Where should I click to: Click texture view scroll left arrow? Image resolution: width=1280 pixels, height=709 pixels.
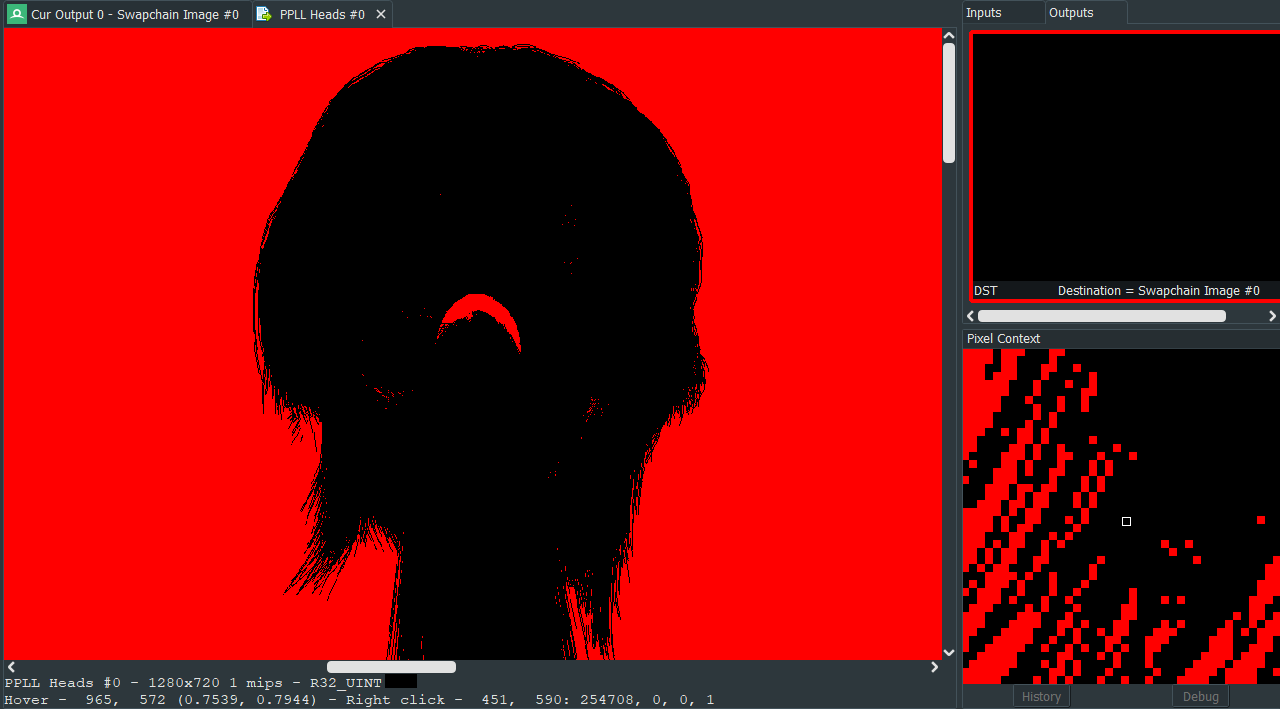pyautogui.click(x=11, y=667)
